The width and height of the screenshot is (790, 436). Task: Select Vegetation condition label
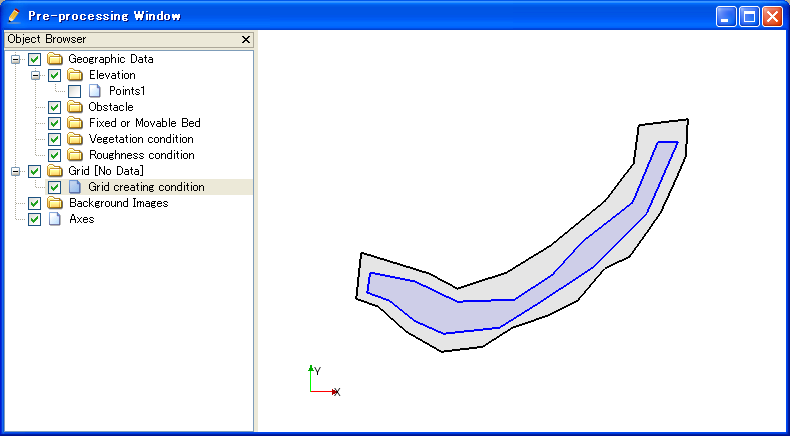point(141,139)
